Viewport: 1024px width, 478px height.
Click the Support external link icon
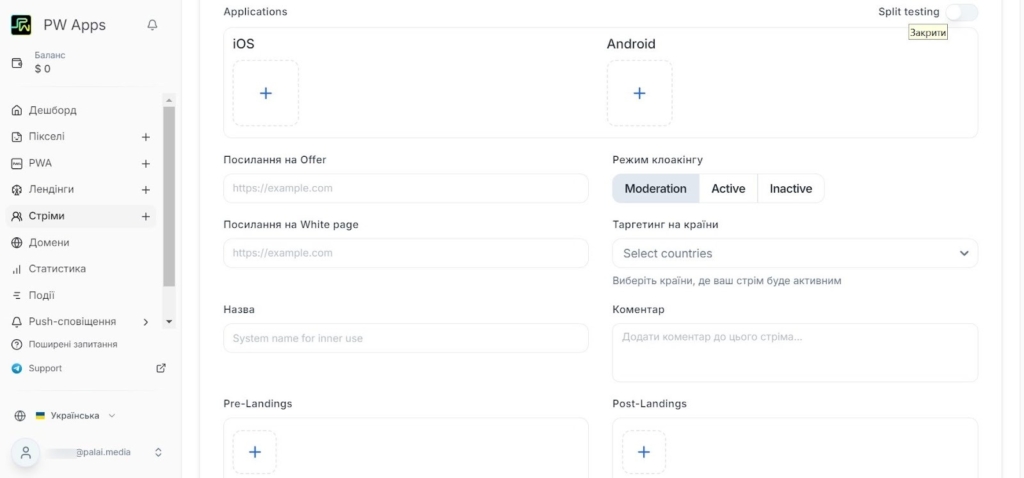[x=161, y=368]
